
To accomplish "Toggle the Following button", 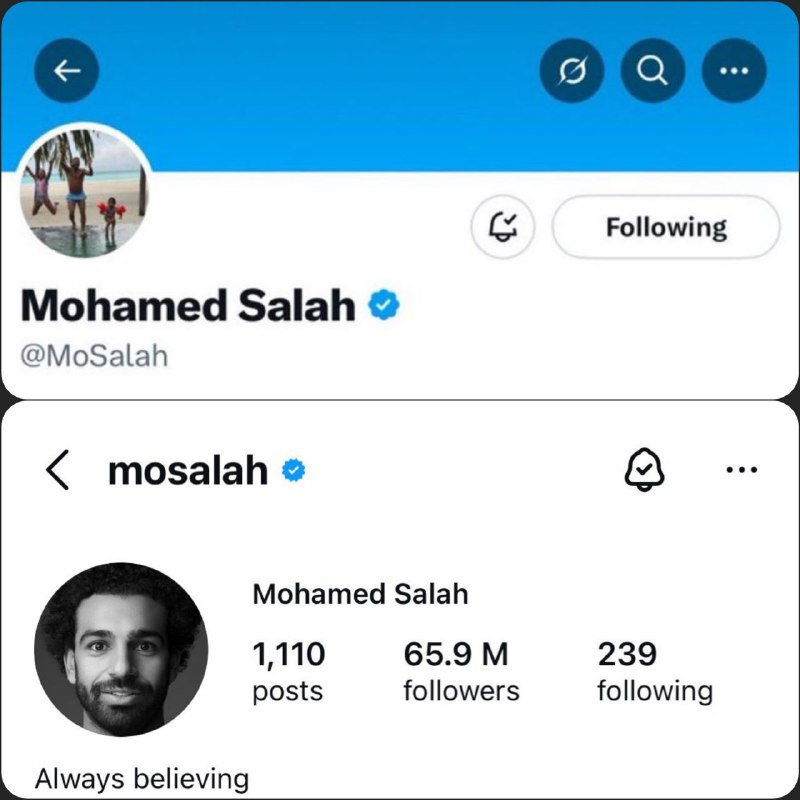I will coord(665,227).
